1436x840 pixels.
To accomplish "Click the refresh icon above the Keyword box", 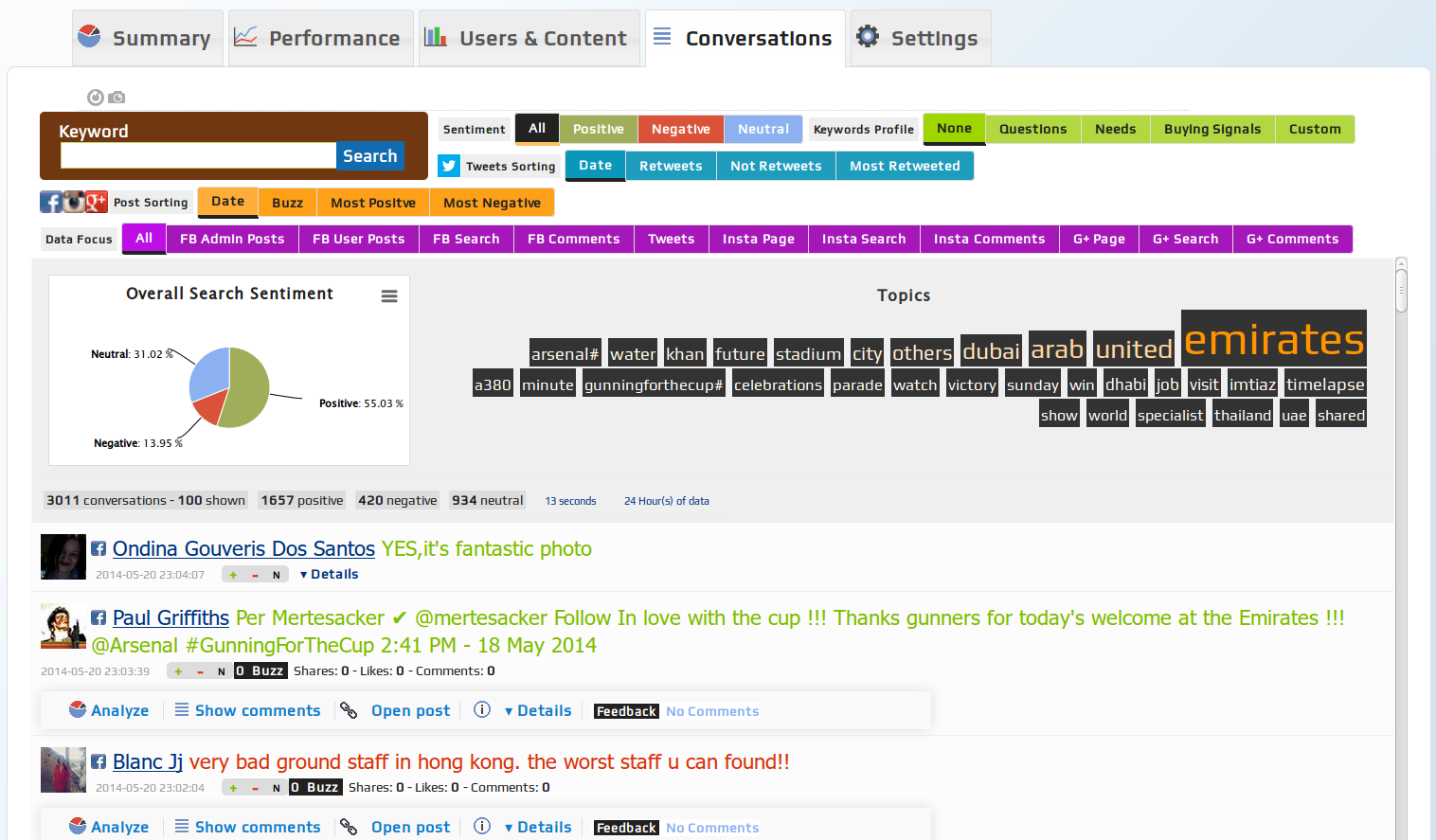I will click(x=95, y=97).
